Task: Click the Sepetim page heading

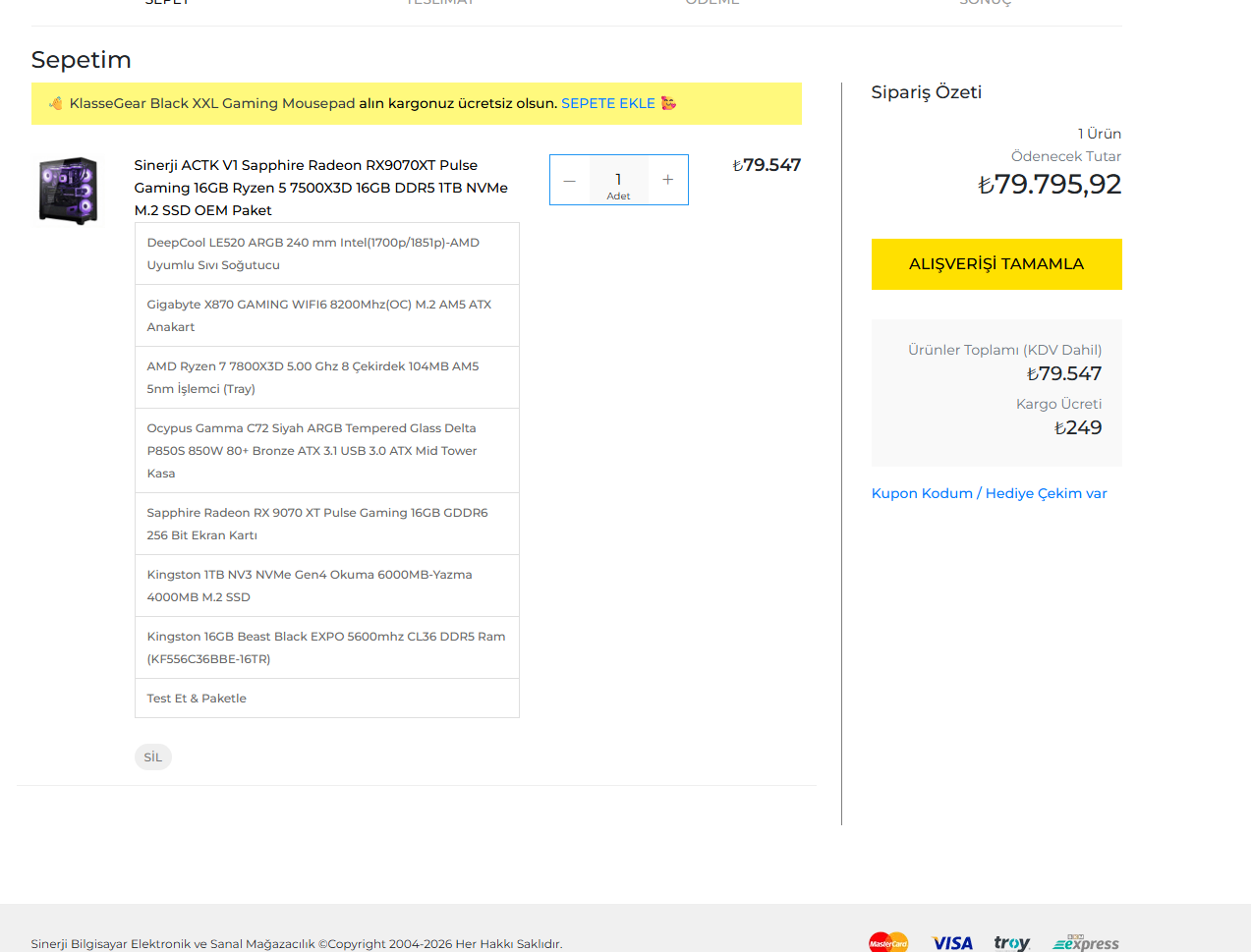Action: 82,60
